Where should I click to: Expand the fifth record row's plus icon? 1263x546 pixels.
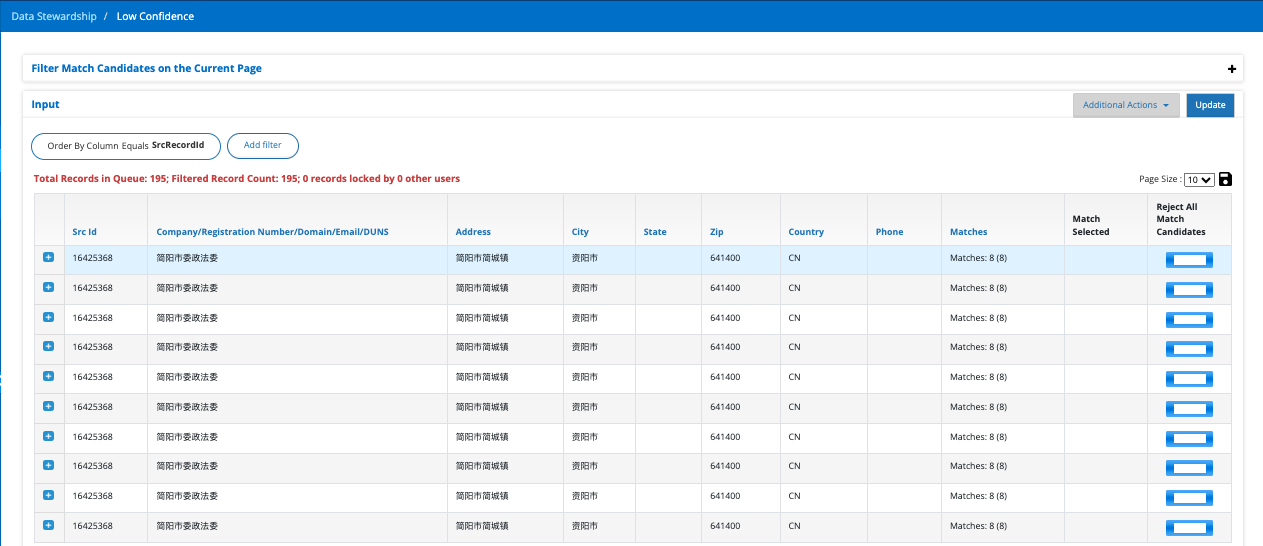tap(49, 376)
